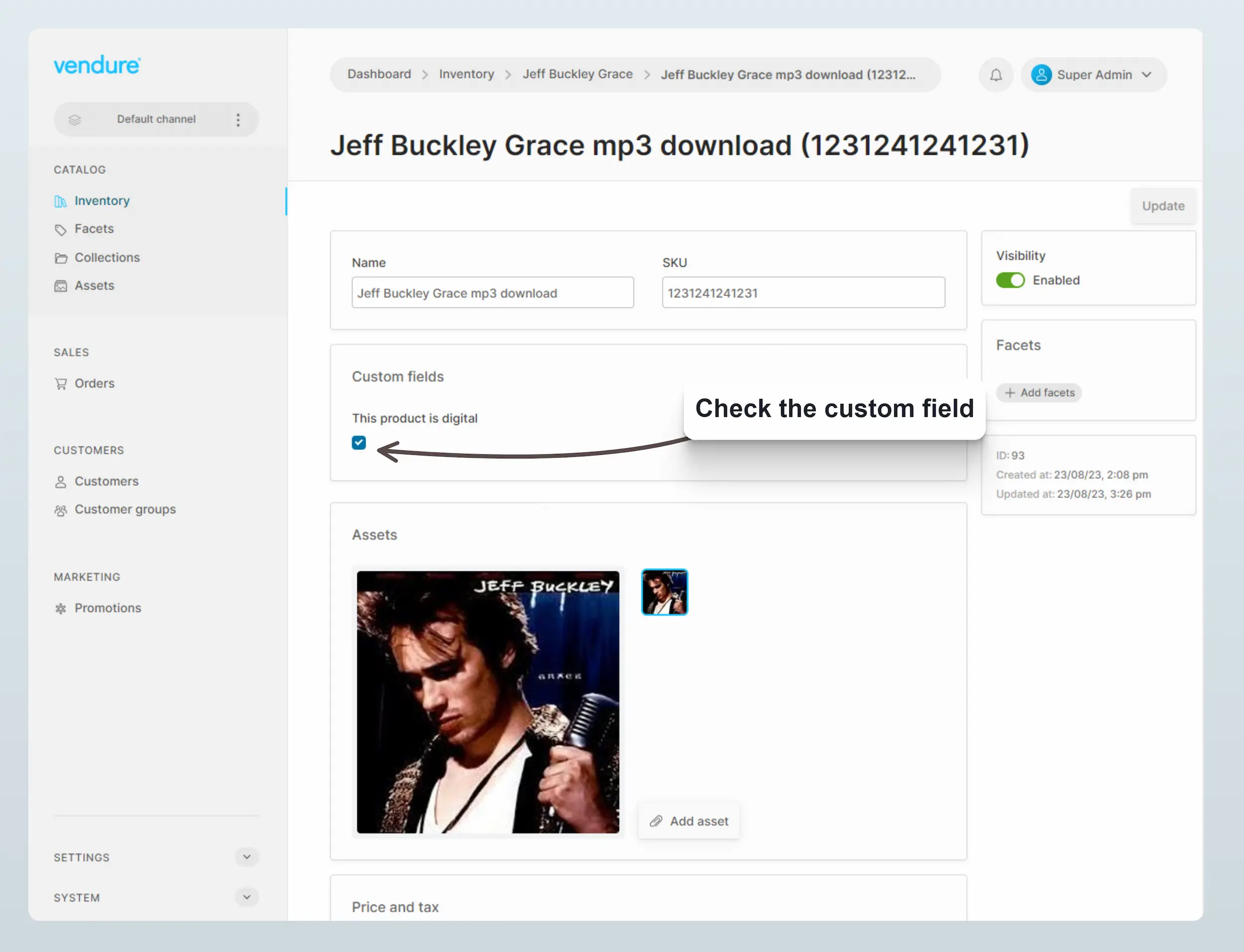This screenshot has height=952, width=1244.
Task: Click the Add facets button
Action: tap(1038, 393)
